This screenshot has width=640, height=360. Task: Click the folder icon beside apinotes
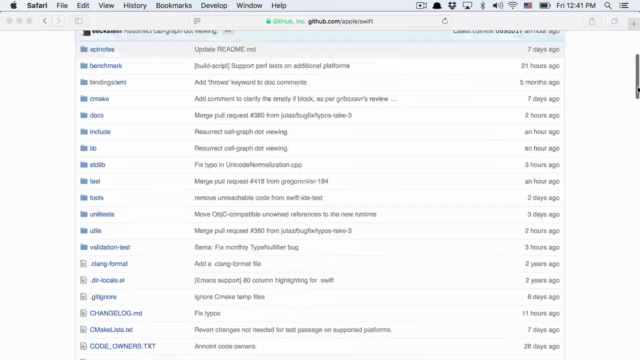click(x=84, y=49)
